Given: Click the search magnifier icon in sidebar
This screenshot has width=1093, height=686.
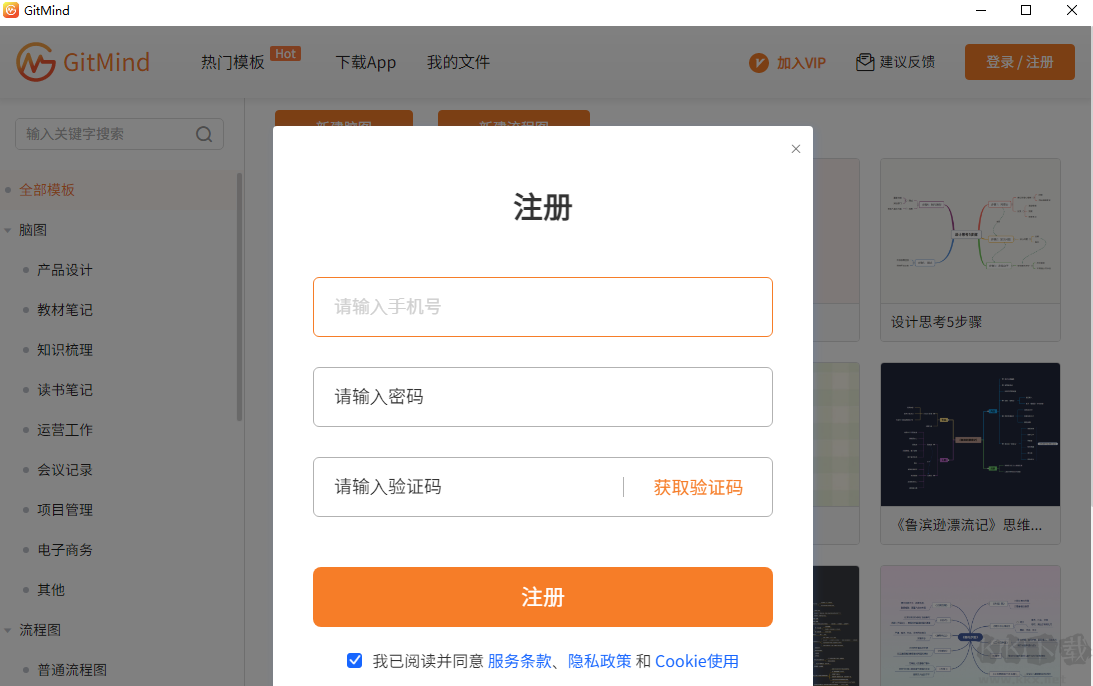Looking at the screenshot, I should coord(203,133).
